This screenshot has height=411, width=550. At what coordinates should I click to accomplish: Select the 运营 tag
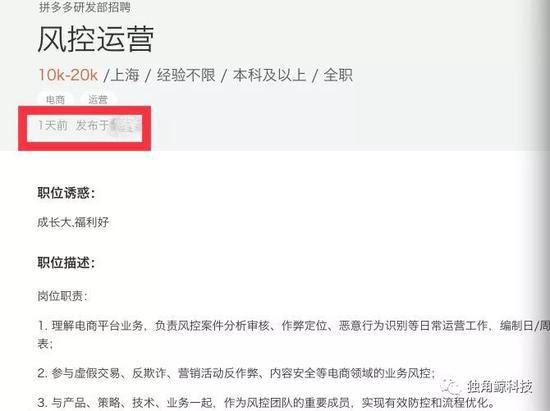click(x=98, y=100)
